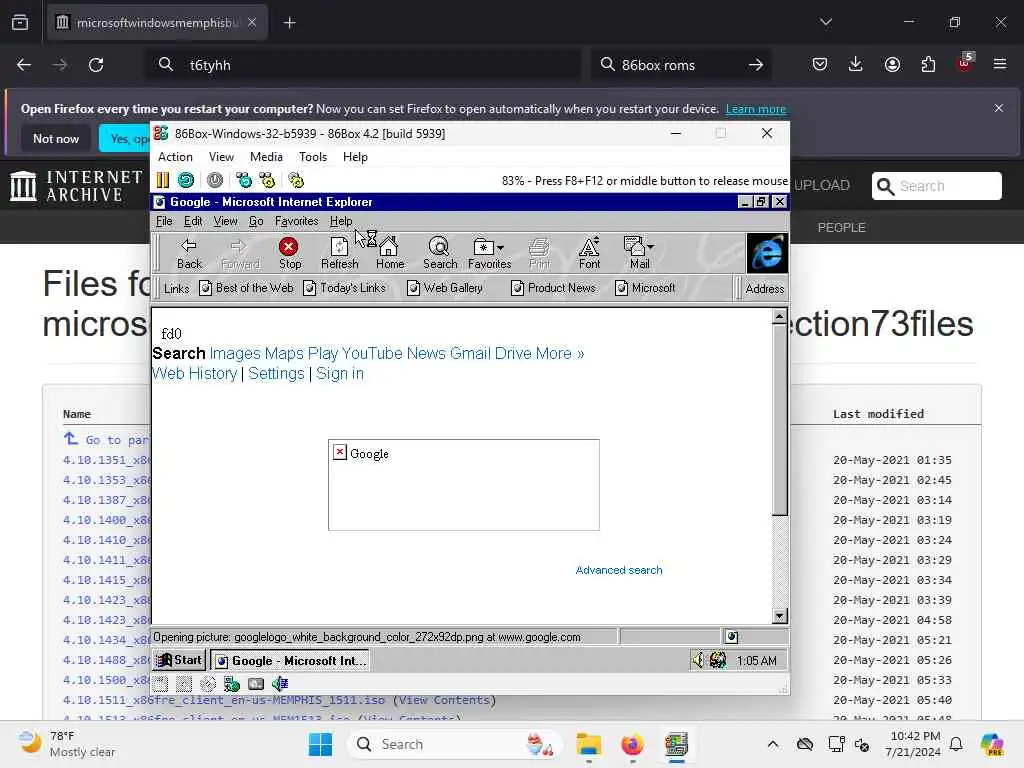This screenshot has height=768, width=1024.
Task: Open the 86Box settings icon
Action: [296, 180]
